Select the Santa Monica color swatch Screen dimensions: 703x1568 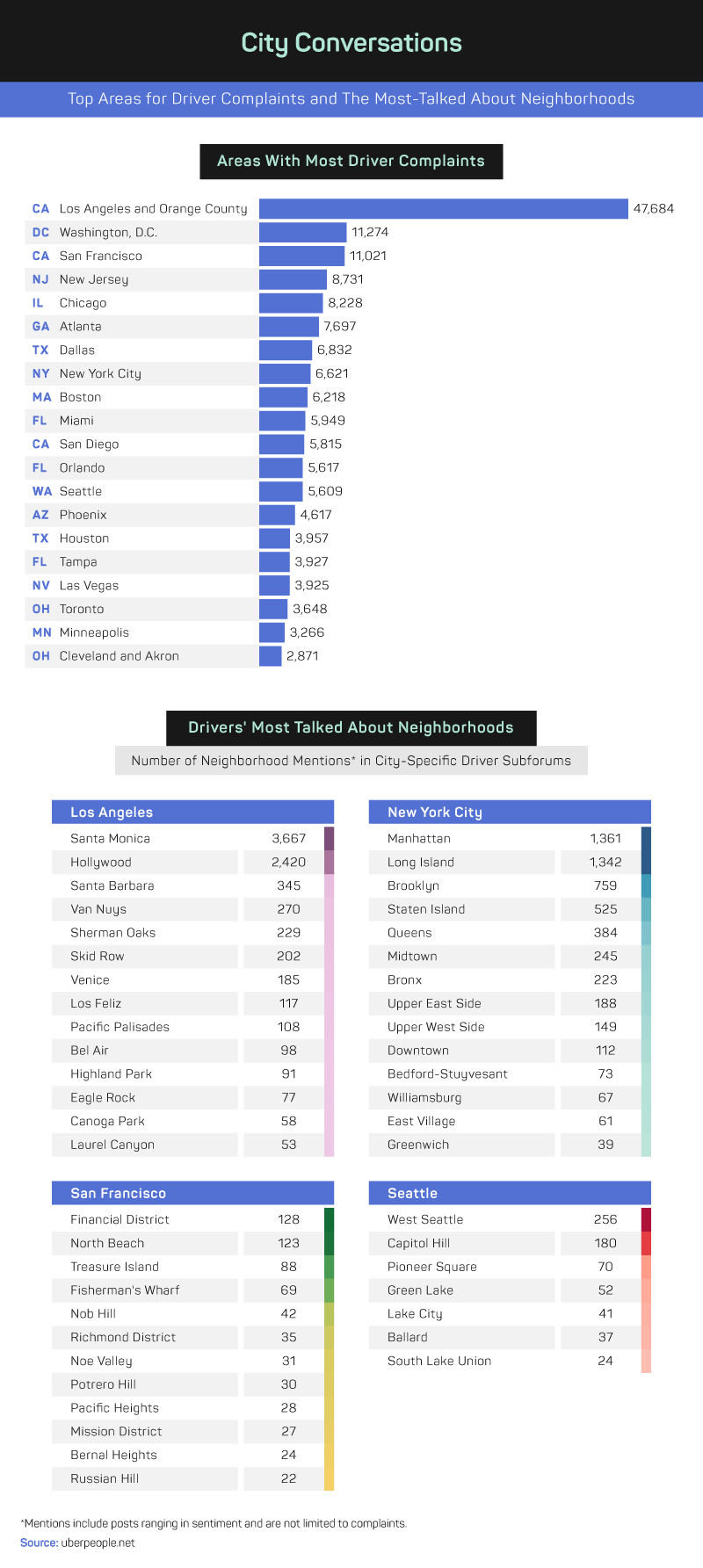329,839
